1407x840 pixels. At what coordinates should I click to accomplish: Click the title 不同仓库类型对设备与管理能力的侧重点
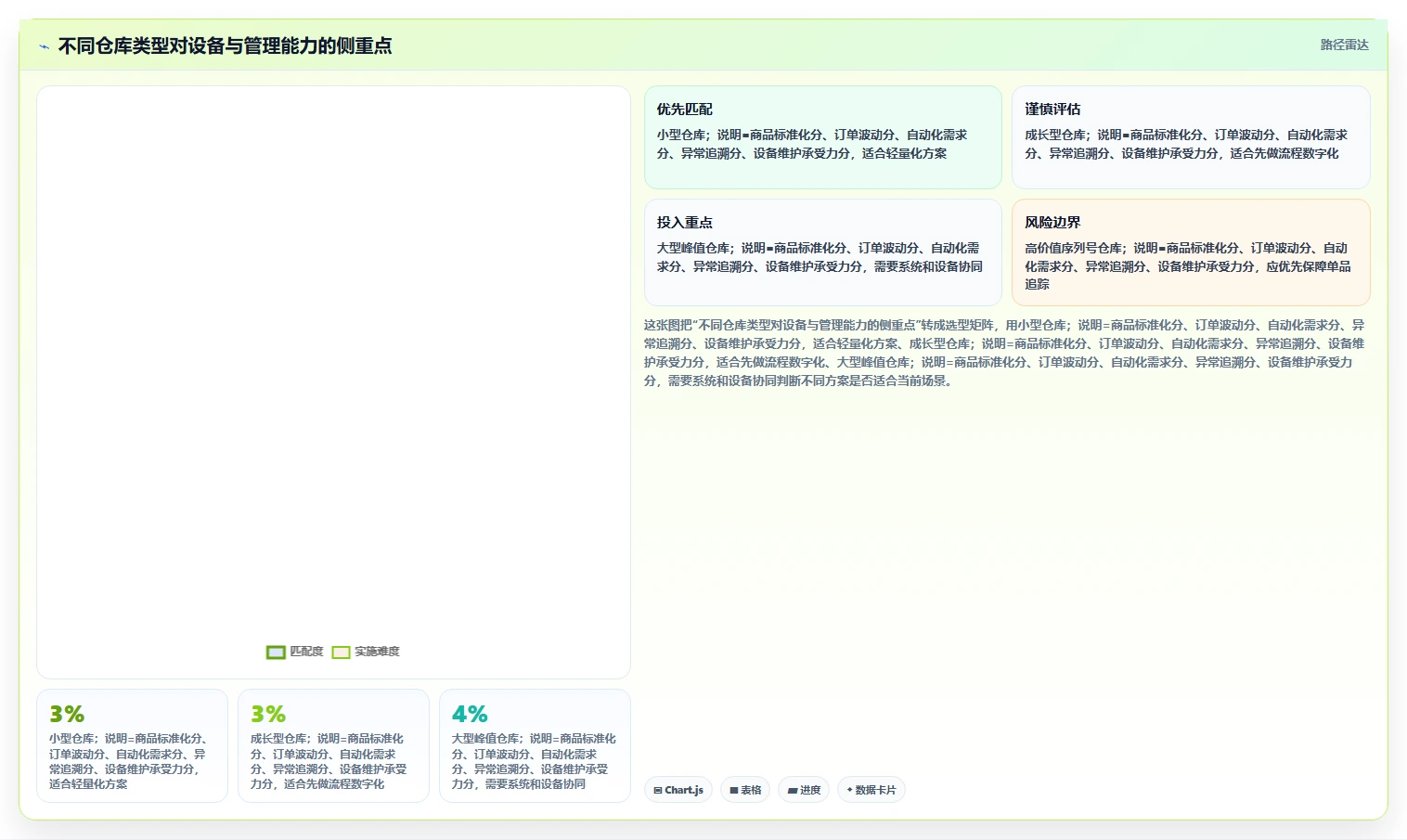[225, 45]
